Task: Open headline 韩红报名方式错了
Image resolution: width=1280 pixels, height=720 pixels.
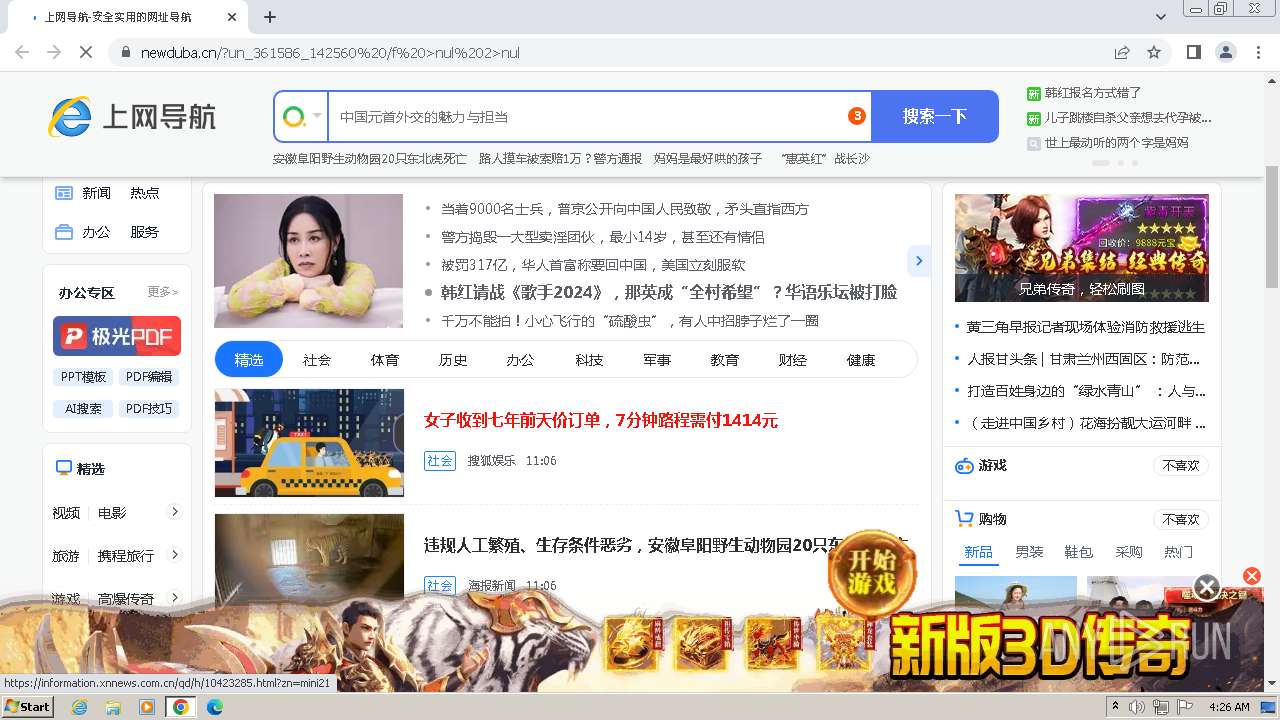Action: (x=1093, y=93)
